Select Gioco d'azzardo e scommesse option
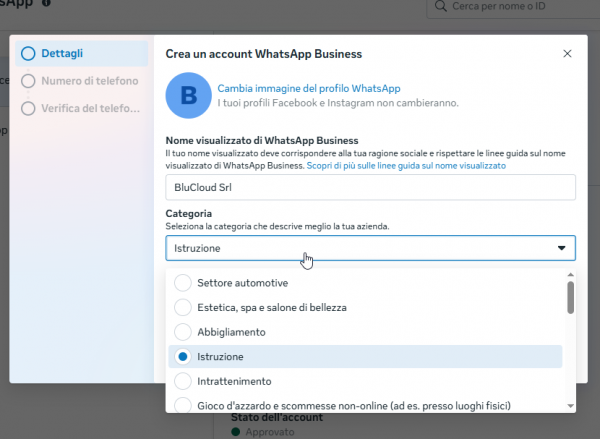The height and width of the screenshot is (439, 600). (x=183, y=405)
